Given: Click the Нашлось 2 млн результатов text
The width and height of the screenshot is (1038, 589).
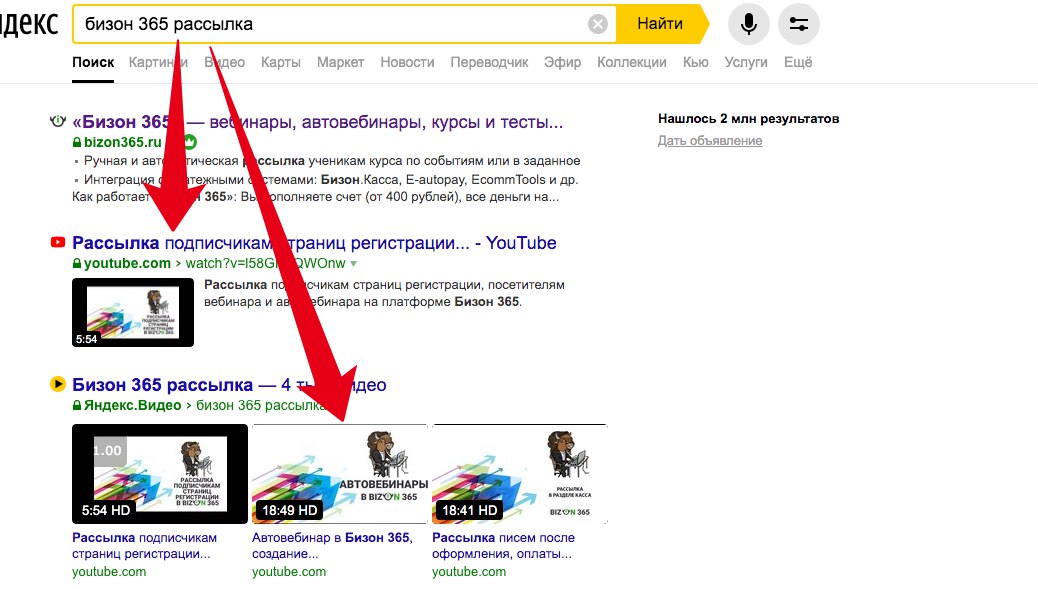Looking at the screenshot, I should tap(748, 119).
